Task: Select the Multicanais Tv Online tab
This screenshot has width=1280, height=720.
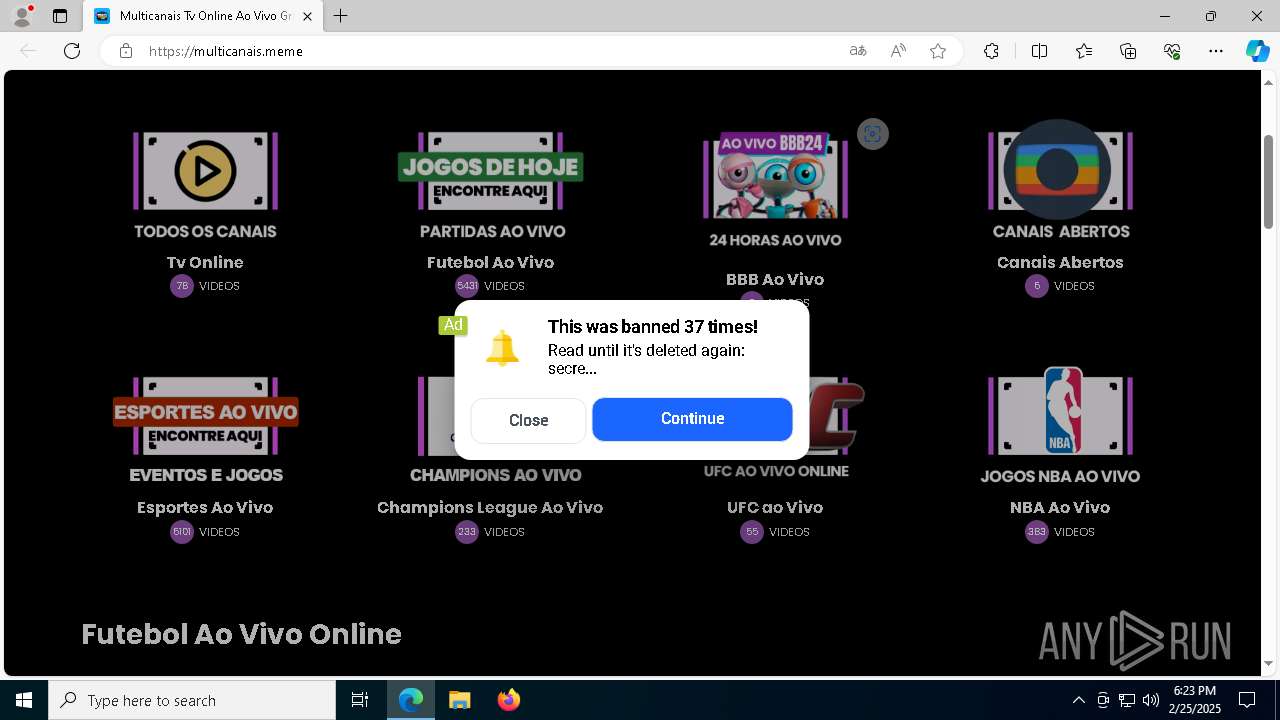Action: pyautogui.click(x=203, y=16)
